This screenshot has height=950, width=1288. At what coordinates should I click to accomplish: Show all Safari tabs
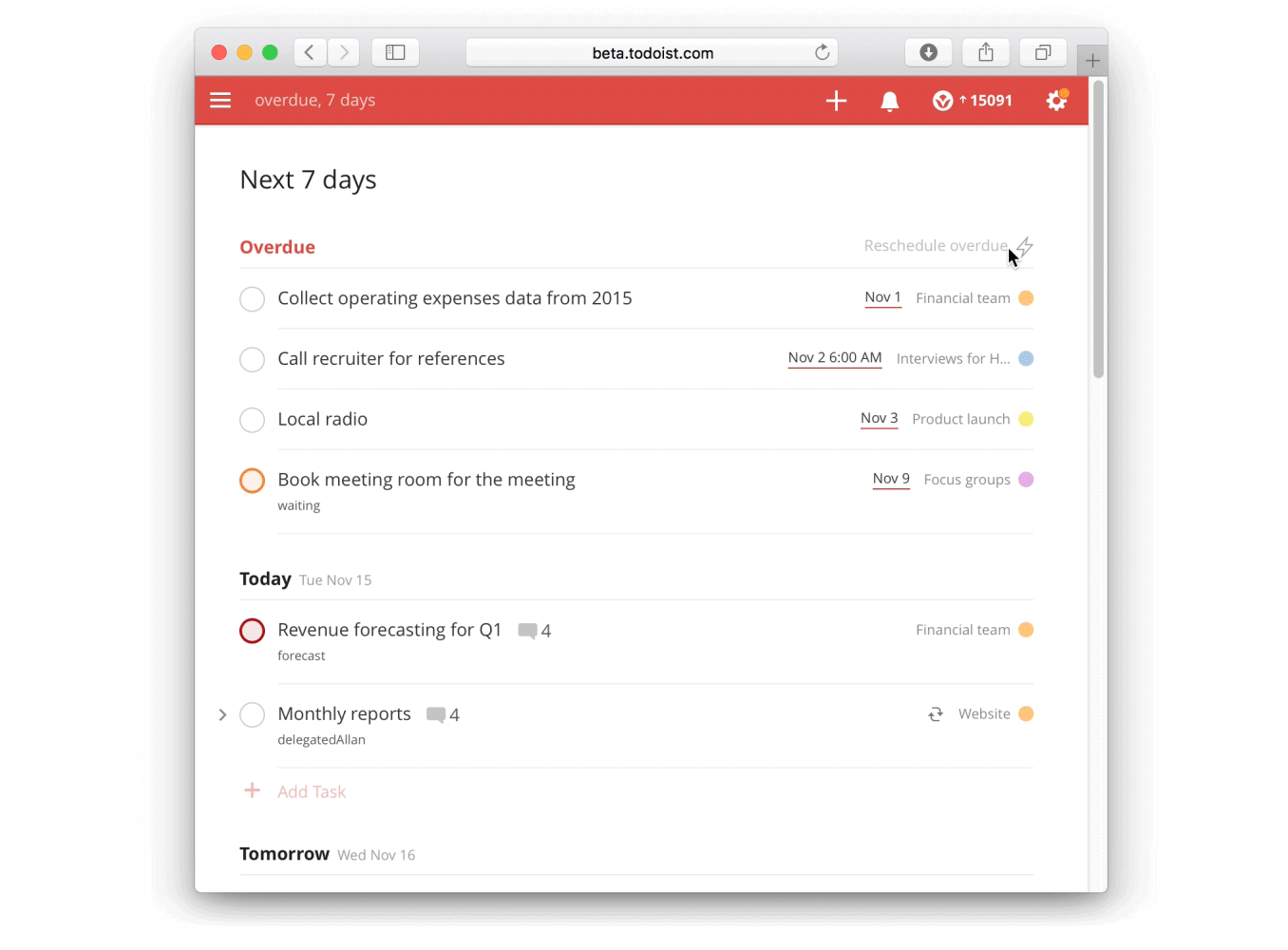coord(1043,52)
